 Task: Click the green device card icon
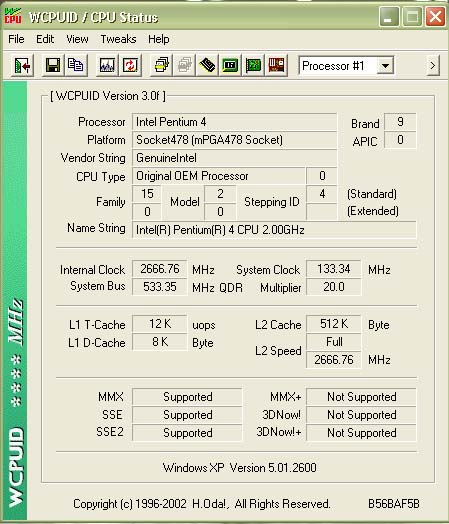(x=253, y=65)
